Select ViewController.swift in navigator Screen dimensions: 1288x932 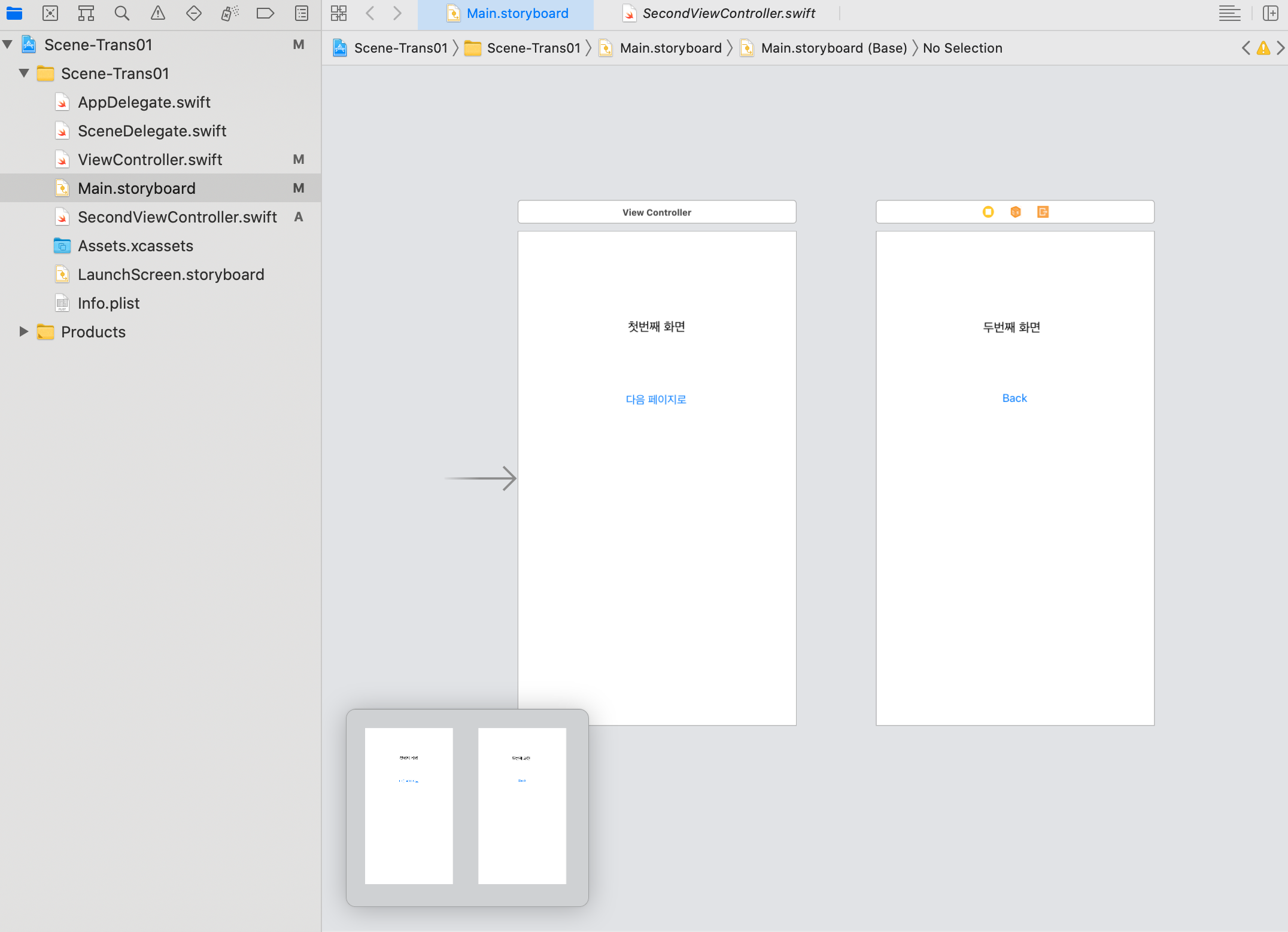click(x=150, y=160)
